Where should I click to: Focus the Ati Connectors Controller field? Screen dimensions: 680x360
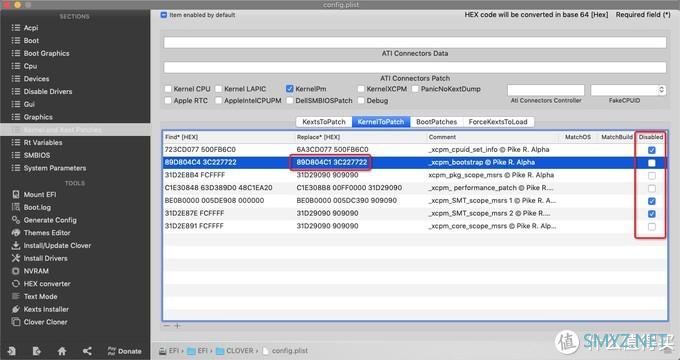click(x=546, y=90)
